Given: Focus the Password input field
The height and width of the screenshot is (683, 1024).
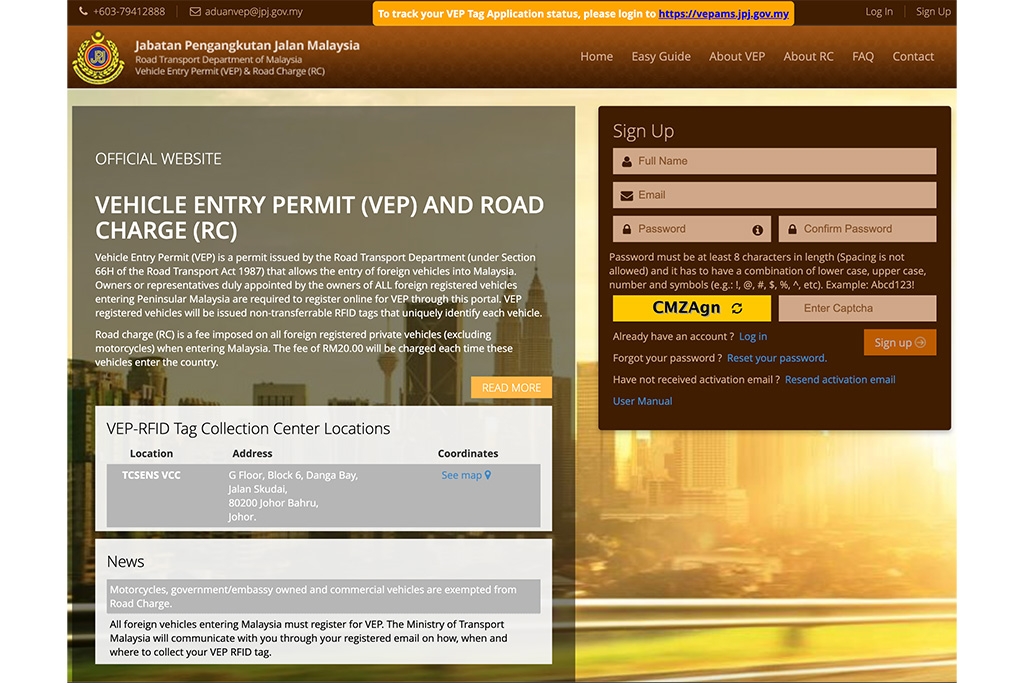Looking at the screenshot, I should pos(692,229).
